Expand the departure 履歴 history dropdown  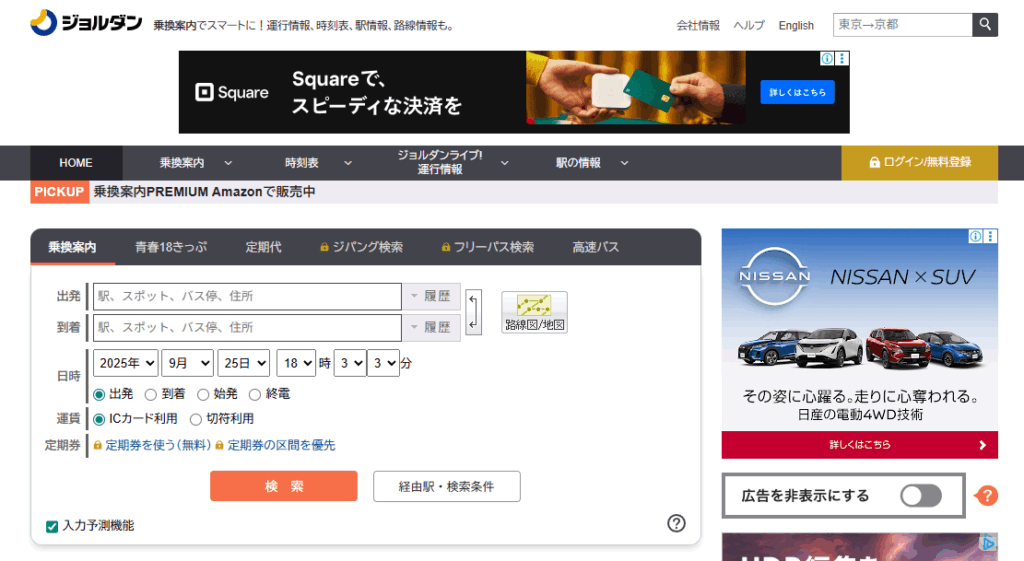(x=431, y=296)
